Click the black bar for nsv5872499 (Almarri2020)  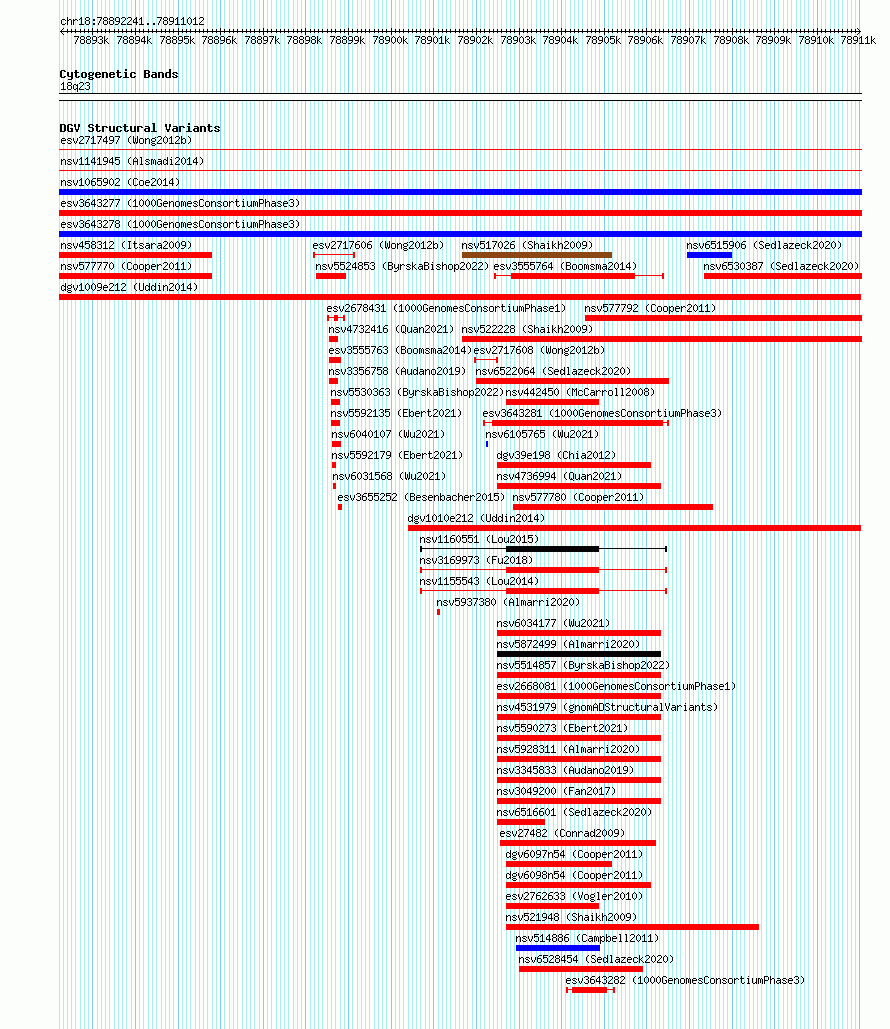[579, 654]
